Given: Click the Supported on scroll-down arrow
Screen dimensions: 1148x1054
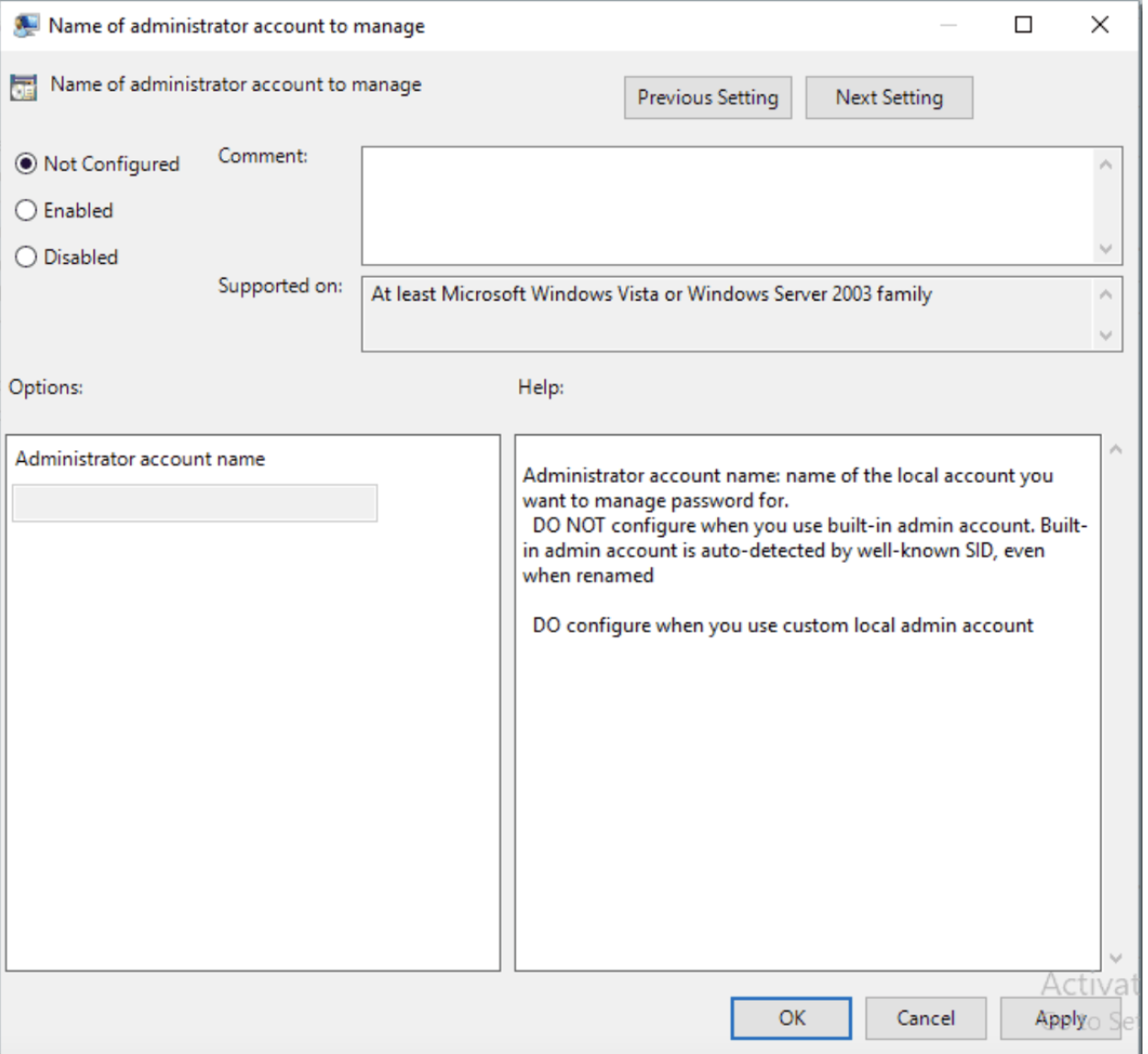Looking at the screenshot, I should [x=1107, y=337].
